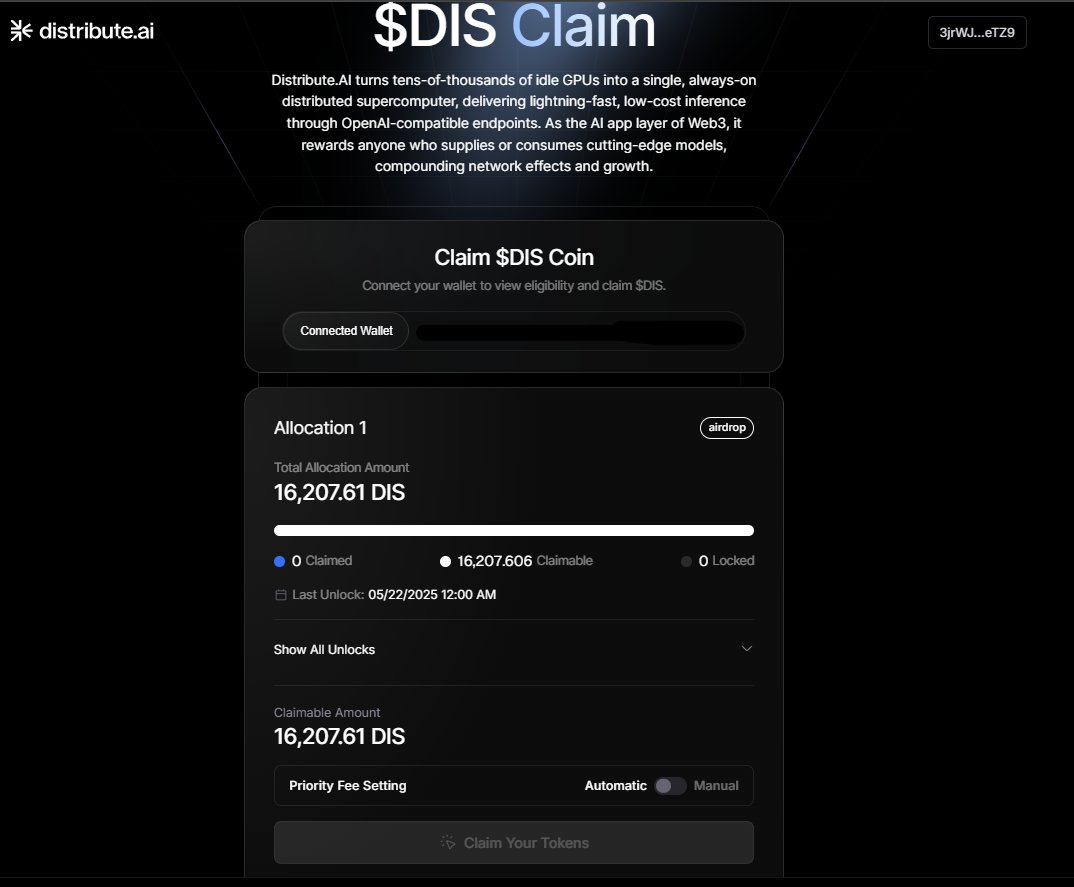The image size is (1074, 887).
Task: Click the cursor icon in Claim button
Action: (x=448, y=842)
